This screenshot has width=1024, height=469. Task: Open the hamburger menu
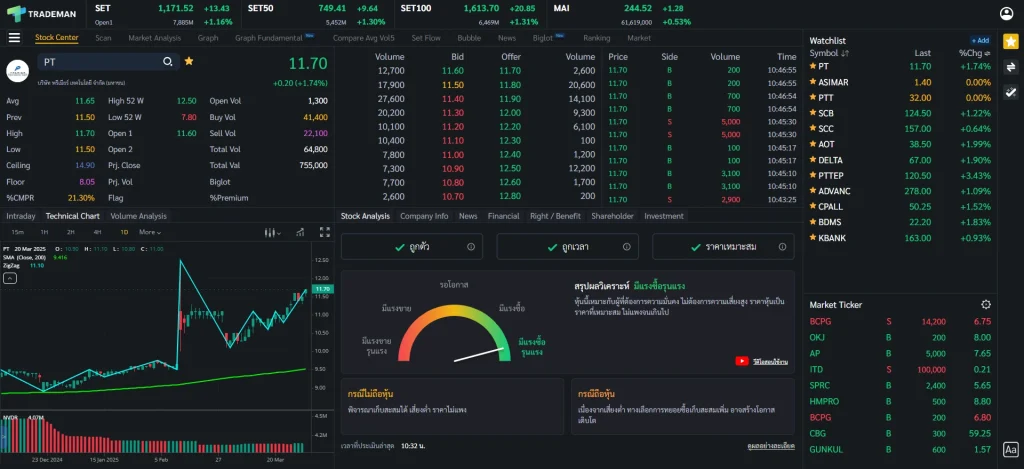[14, 38]
